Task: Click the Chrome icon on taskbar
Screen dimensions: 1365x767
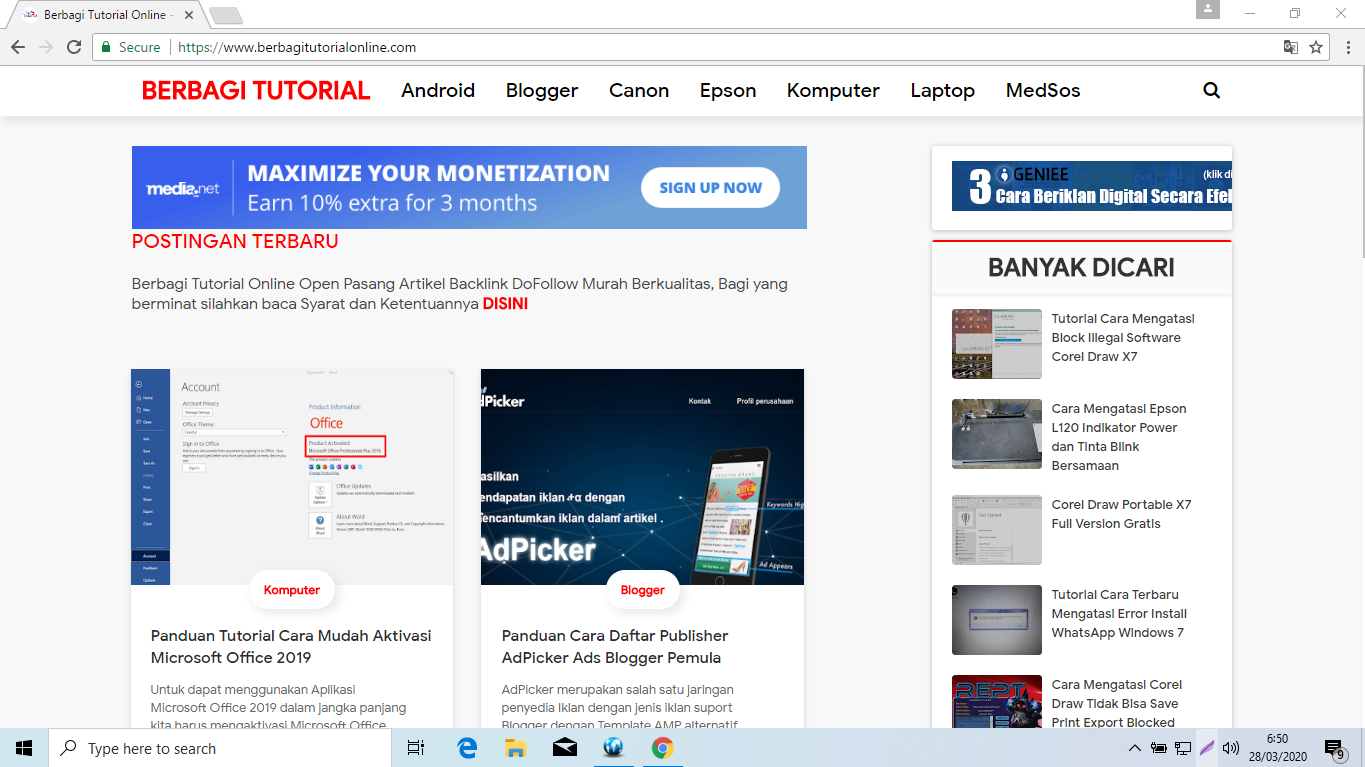Action: (x=662, y=748)
